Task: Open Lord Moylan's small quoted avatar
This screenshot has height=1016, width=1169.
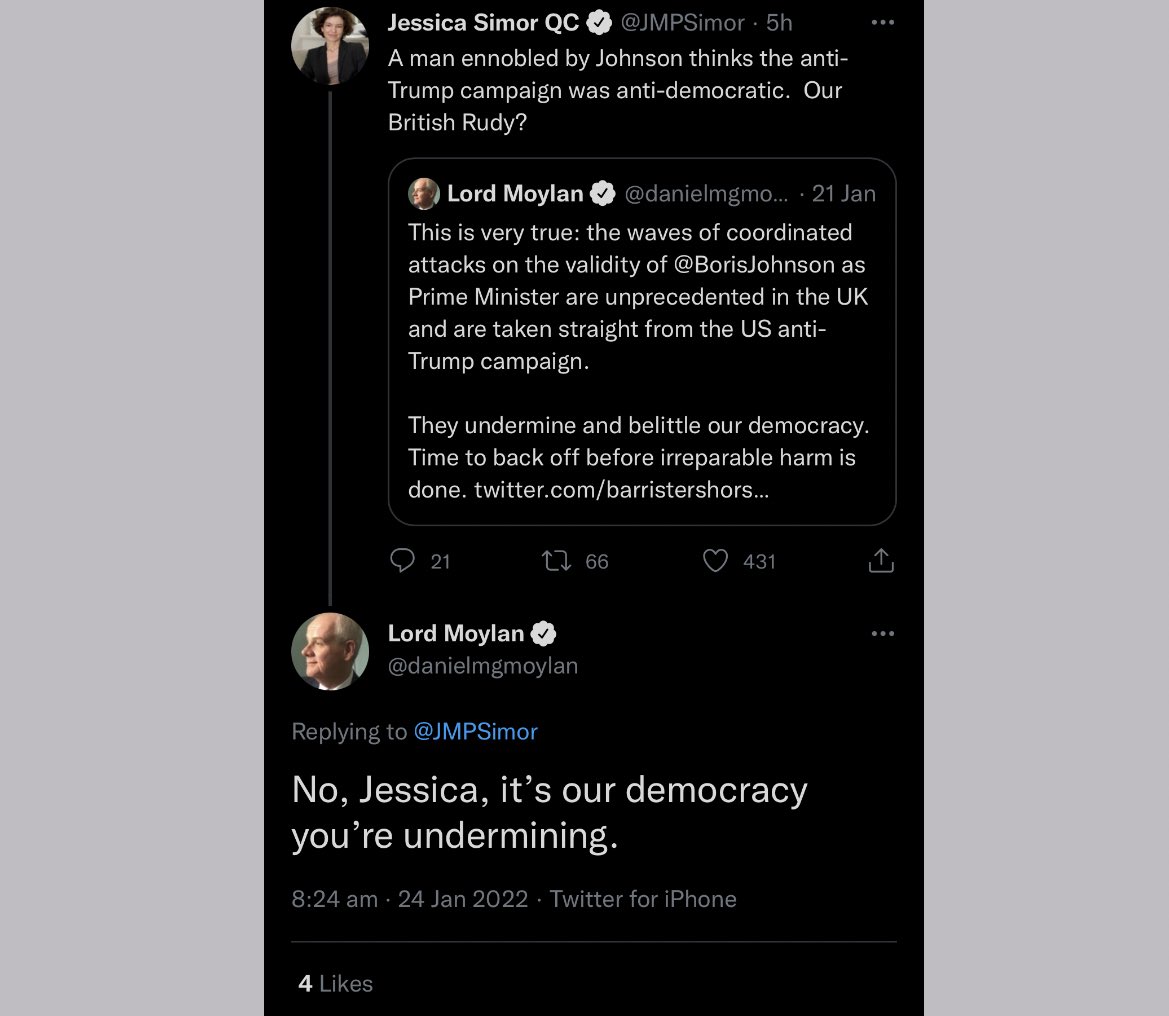Action: pos(423,194)
